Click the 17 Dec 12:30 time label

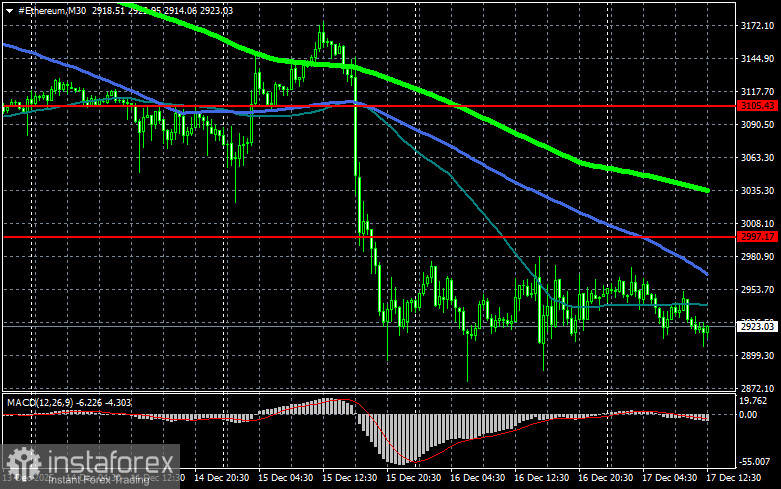(x=734, y=478)
